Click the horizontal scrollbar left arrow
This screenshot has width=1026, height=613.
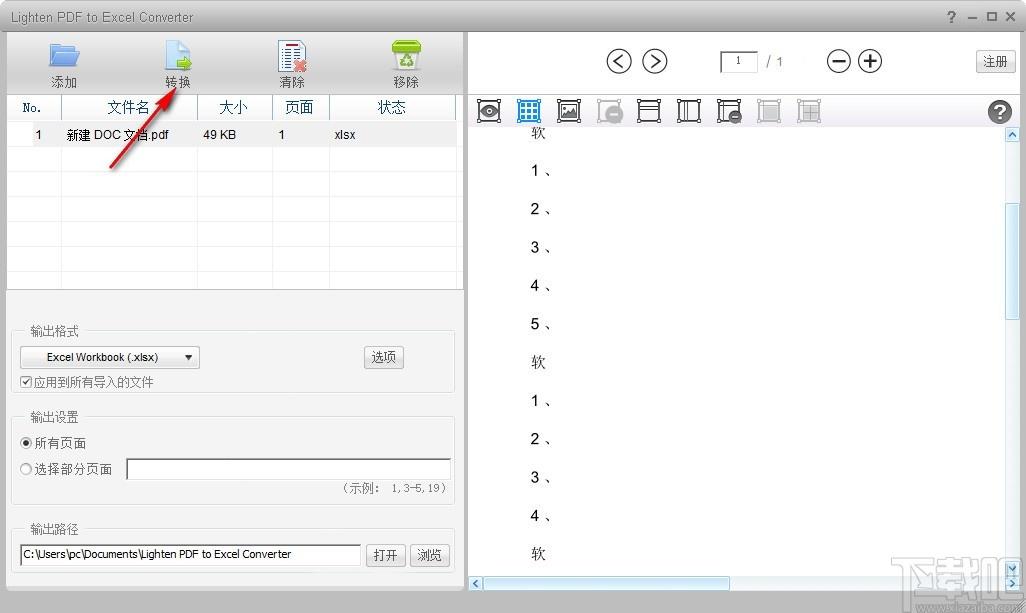click(x=476, y=583)
